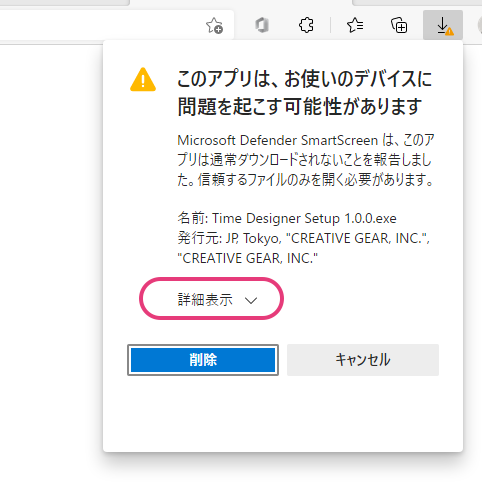
Task: Click inside the browser address bar
Action: 100,25
